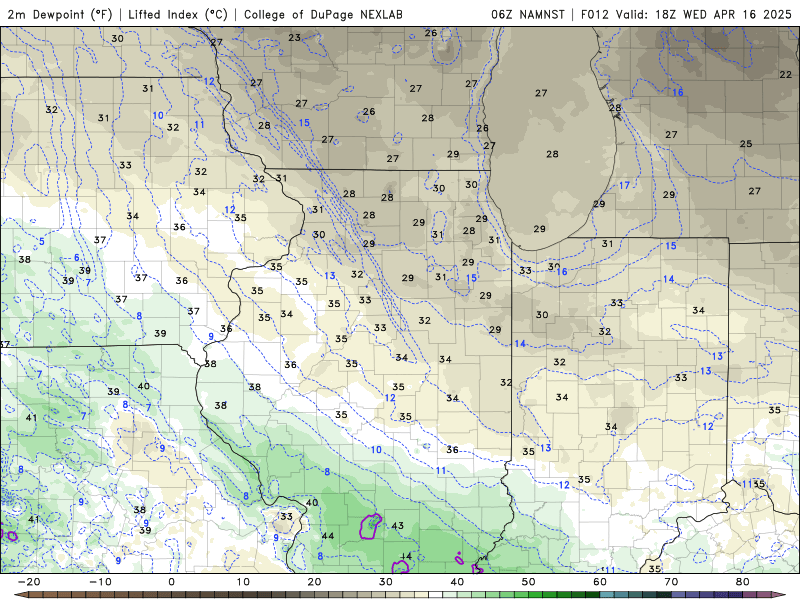800x600 pixels.
Task: Click the blue lifted index contour label 5
Action: (x=42, y=241)
